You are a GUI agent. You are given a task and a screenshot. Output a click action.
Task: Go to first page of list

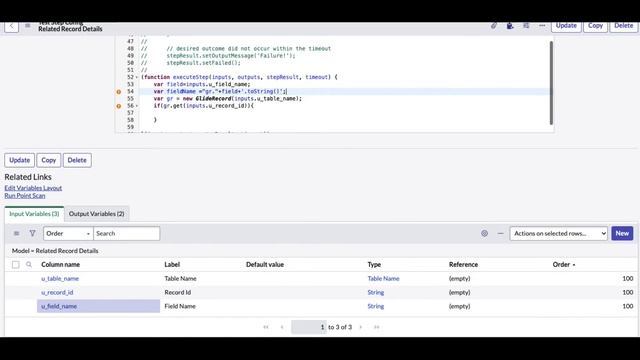click(266, 327)
